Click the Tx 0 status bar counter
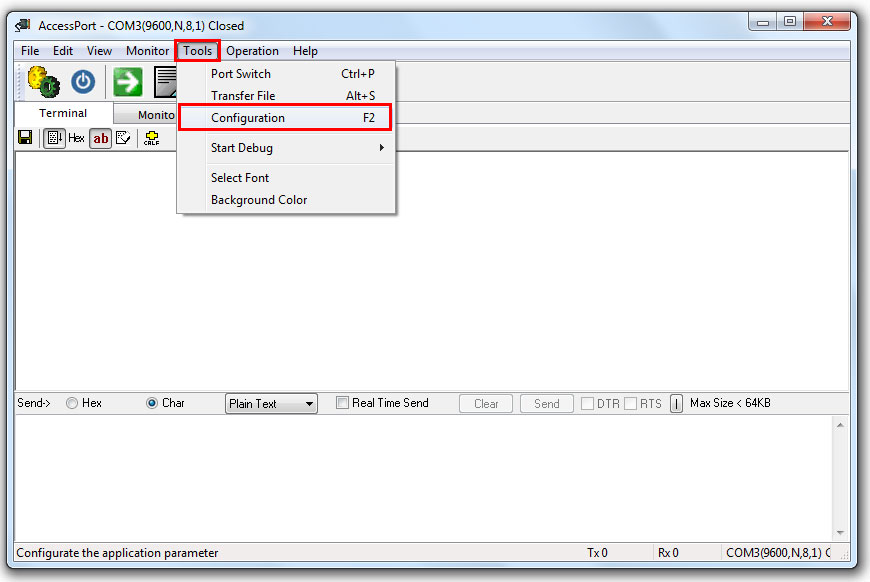Image resolution: width=870 pixels, height=582 pixels. (598, 553)
